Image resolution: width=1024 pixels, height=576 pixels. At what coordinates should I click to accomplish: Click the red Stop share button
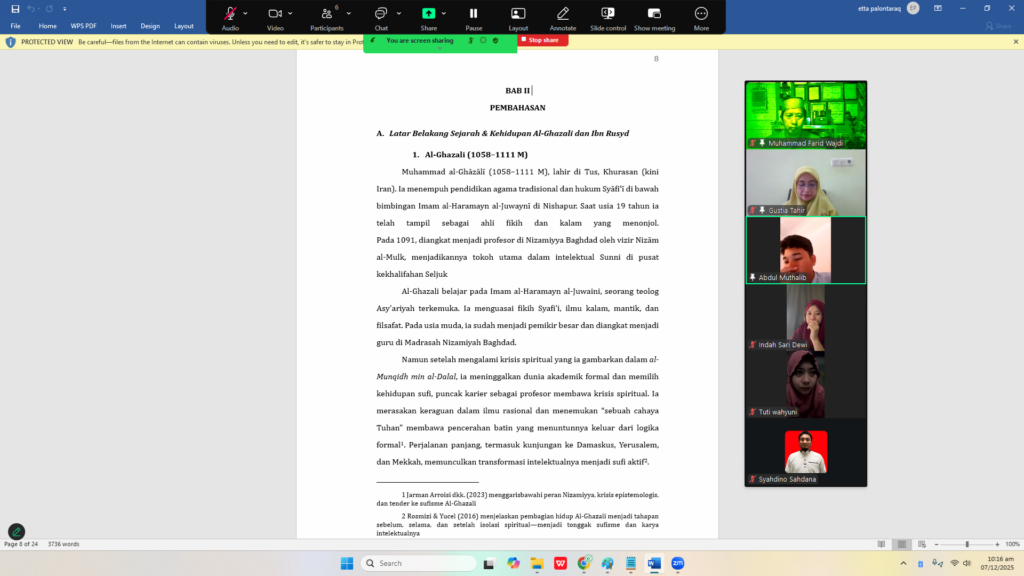tap(542, 40)
